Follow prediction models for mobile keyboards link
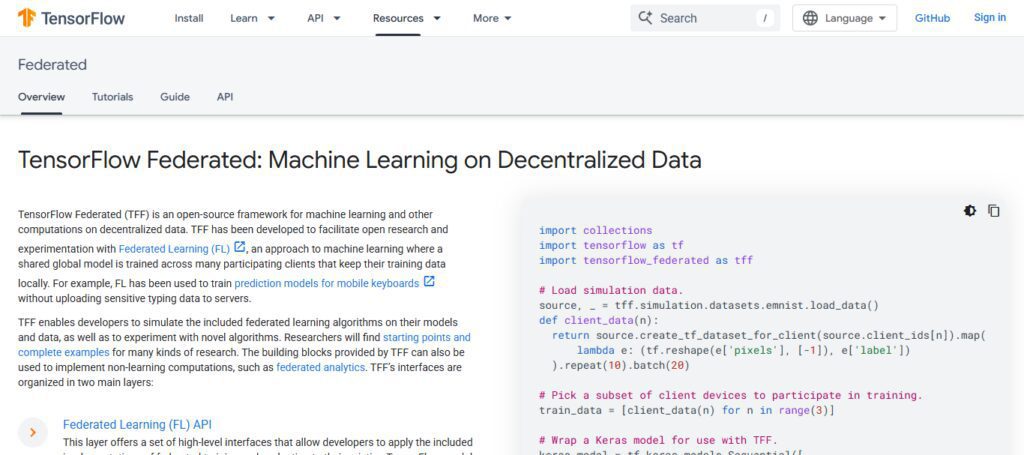The image size is (1024, 455). [327, 283]
